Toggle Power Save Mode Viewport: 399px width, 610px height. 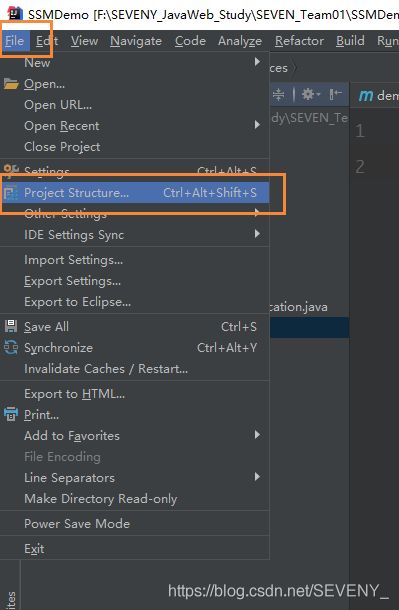click(135, 523)
